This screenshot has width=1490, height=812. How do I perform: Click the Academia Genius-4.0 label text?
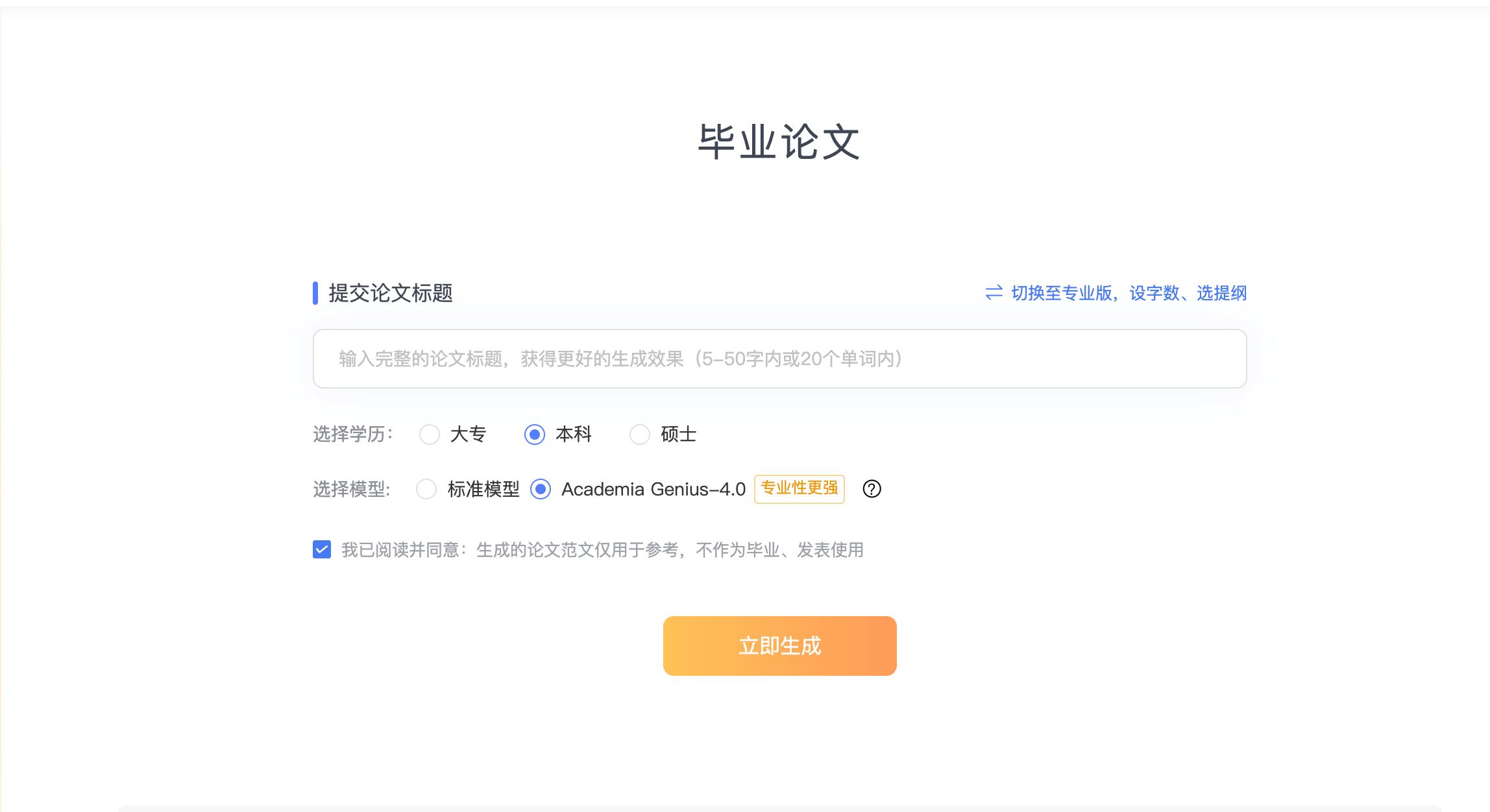(x=653, y=489)
